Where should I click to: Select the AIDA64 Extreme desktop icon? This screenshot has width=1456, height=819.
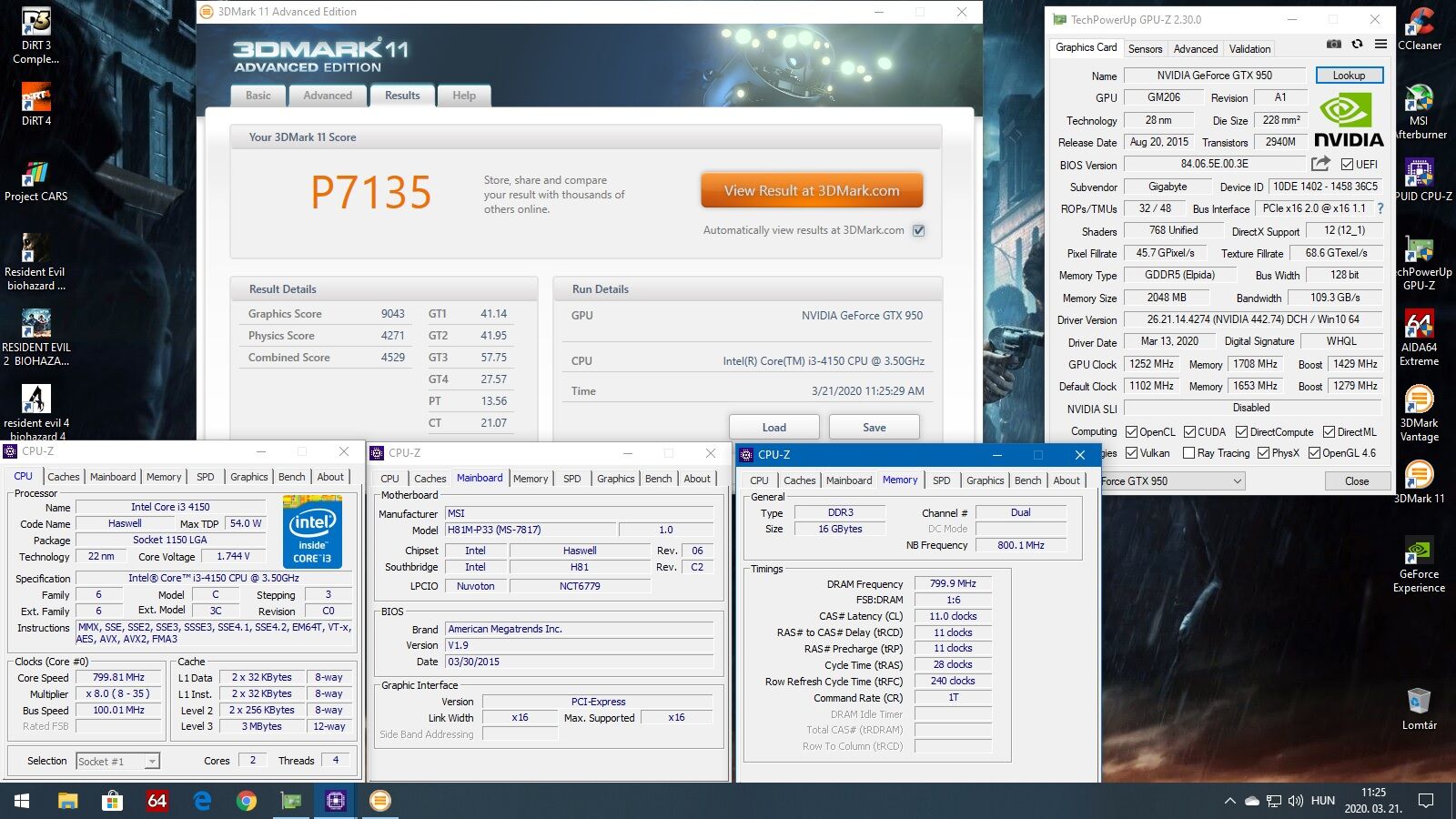[1420, 338]
